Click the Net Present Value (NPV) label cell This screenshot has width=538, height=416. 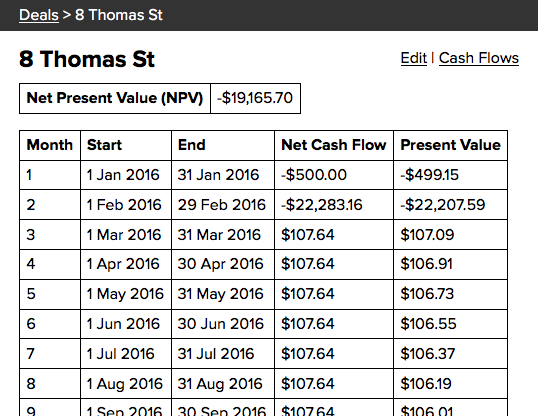pos(115,98)
